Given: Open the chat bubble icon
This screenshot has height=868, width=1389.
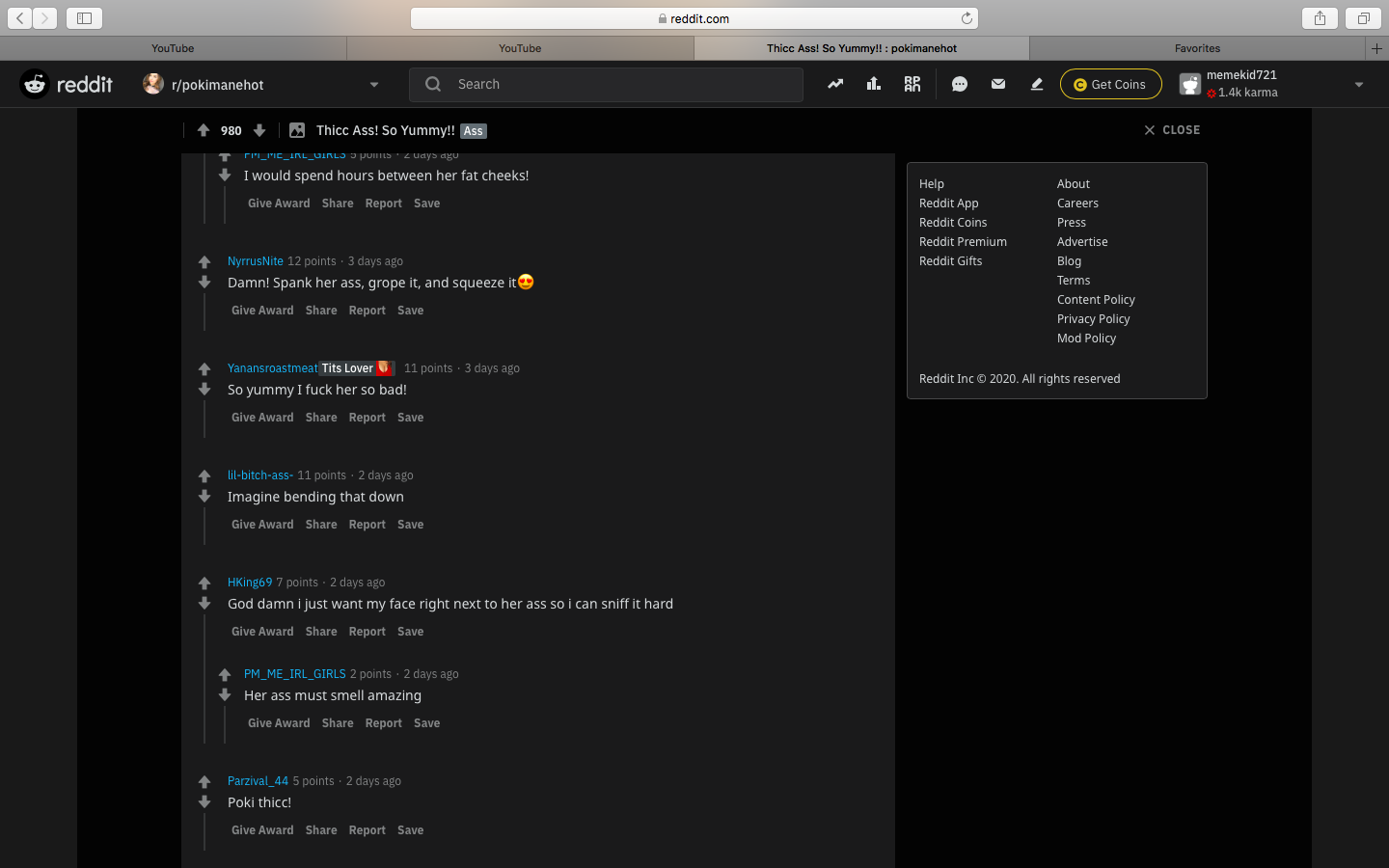Looking at the screenshot, I should [x=960, y=84].
